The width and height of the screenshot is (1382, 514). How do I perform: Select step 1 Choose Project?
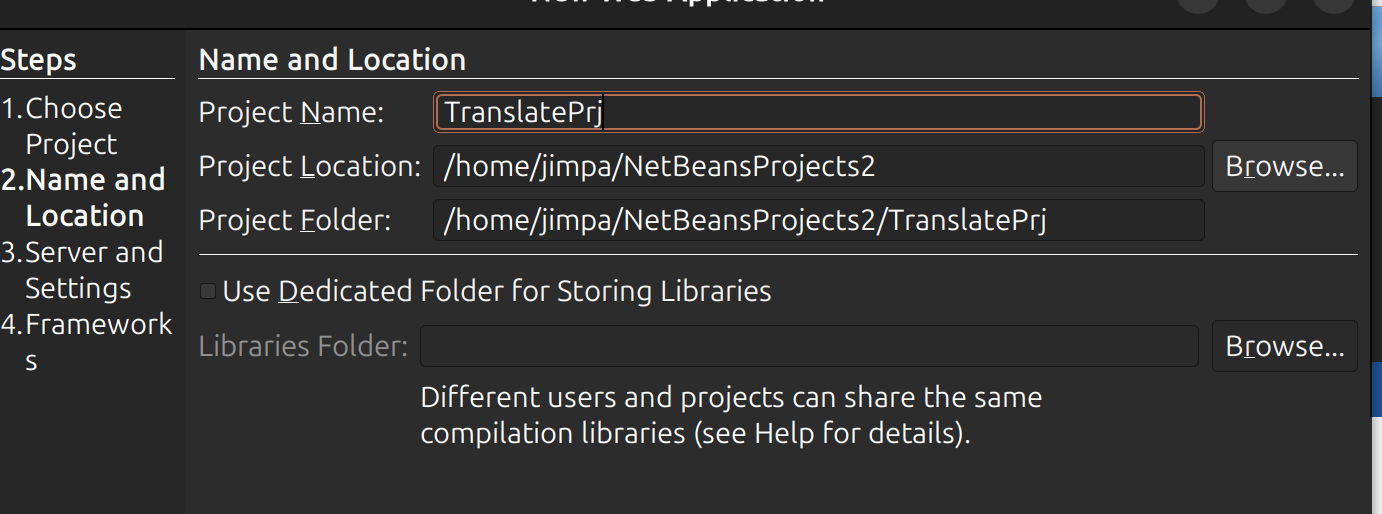coord(73,126)
